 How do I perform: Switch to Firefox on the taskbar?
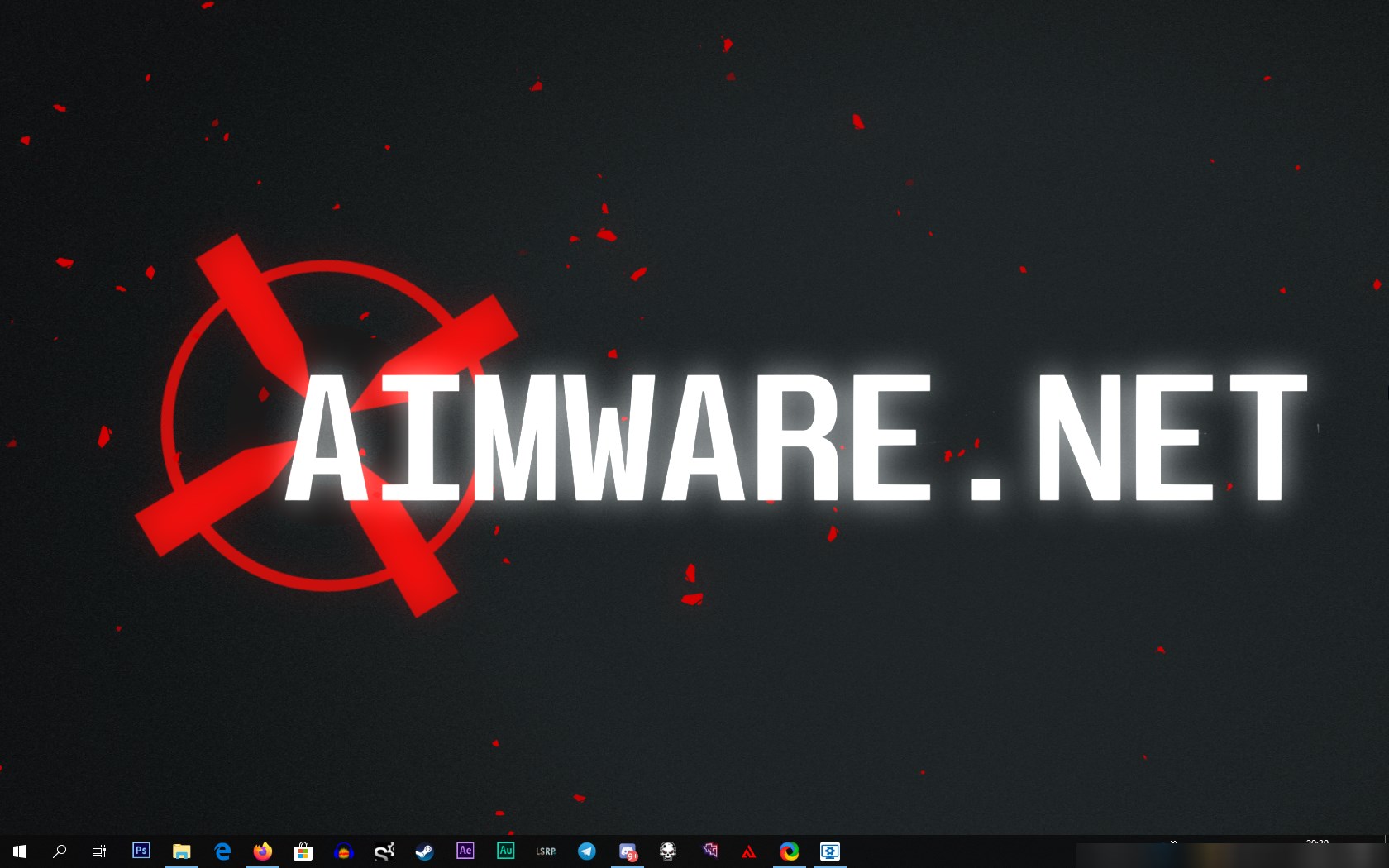click(x=263, y=851)
